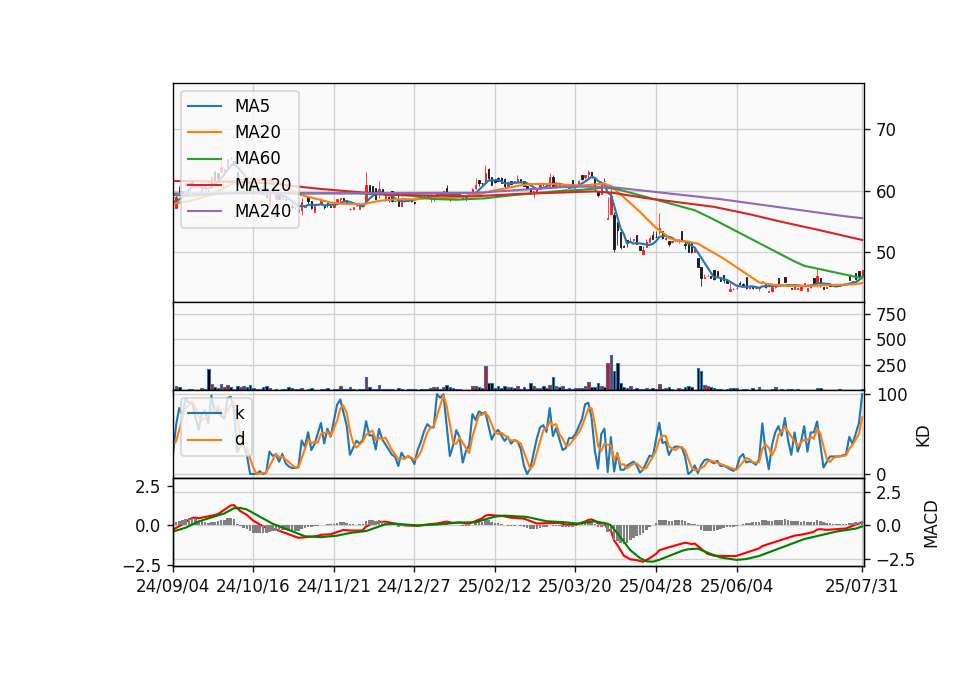Click the 'k' label in KD legend
Image resolution: width=960 pixels, height=690 pixels.
[x=239, y=413]
